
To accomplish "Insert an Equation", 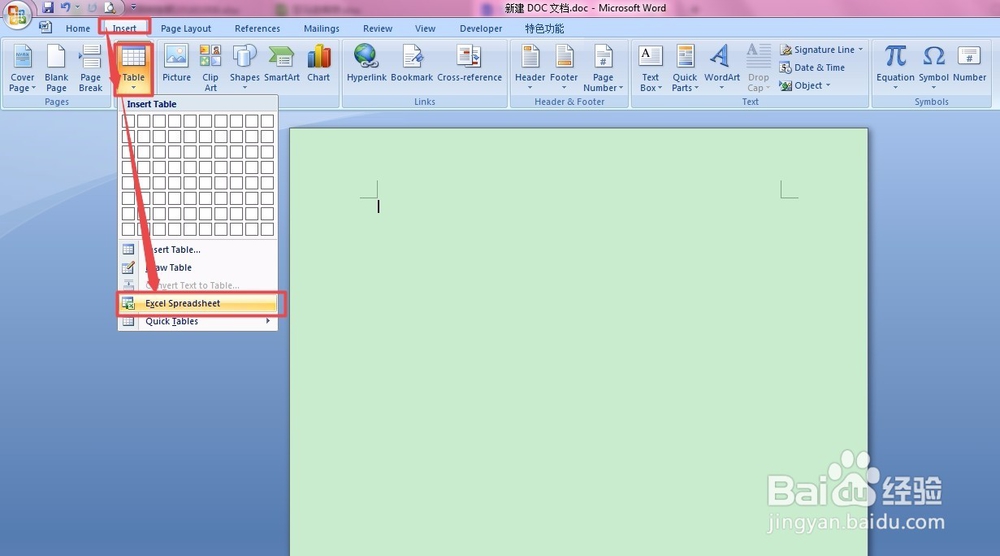I will pos(895,67).
